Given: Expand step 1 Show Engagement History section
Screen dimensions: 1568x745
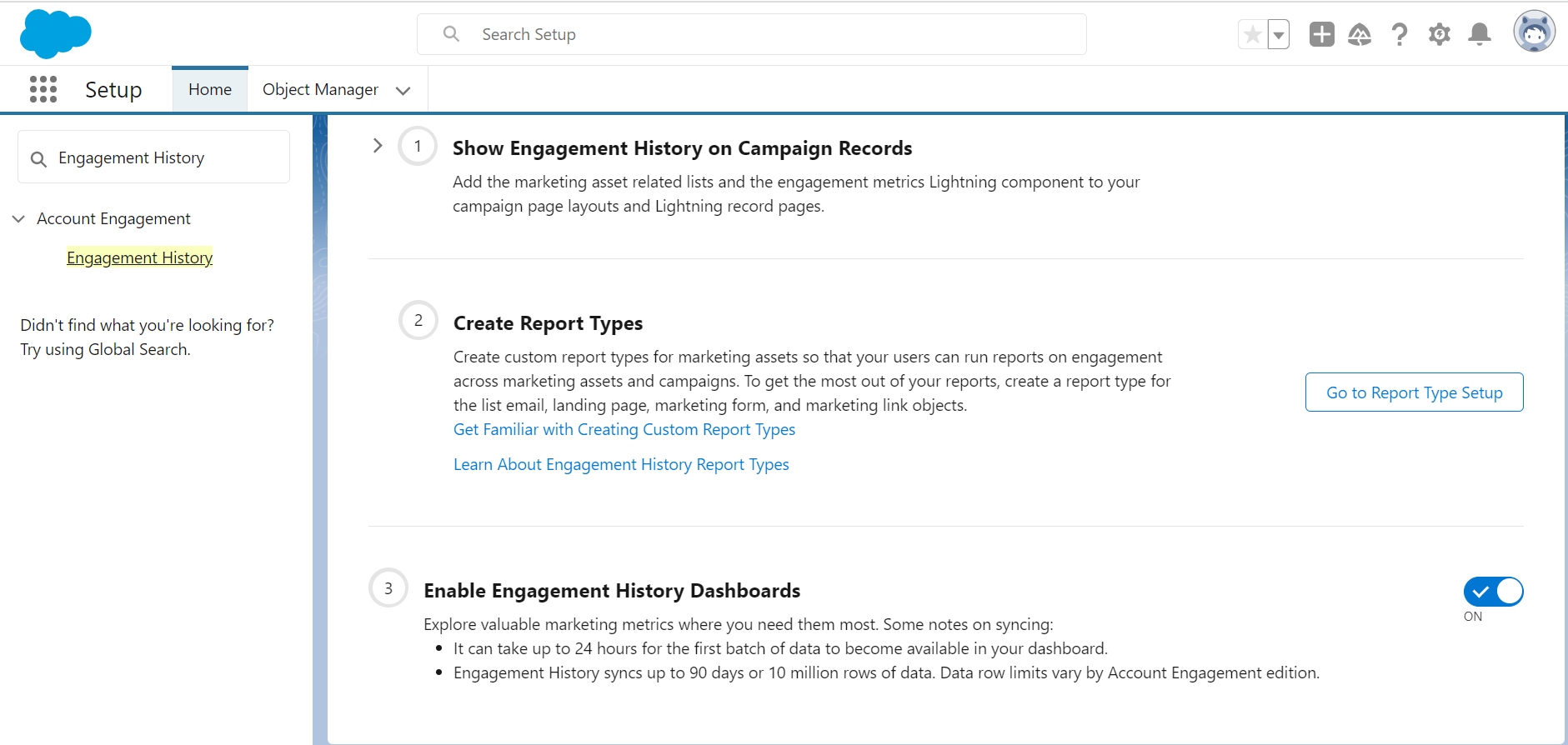Looking at the screenshot, I should (x=378, y=146).
